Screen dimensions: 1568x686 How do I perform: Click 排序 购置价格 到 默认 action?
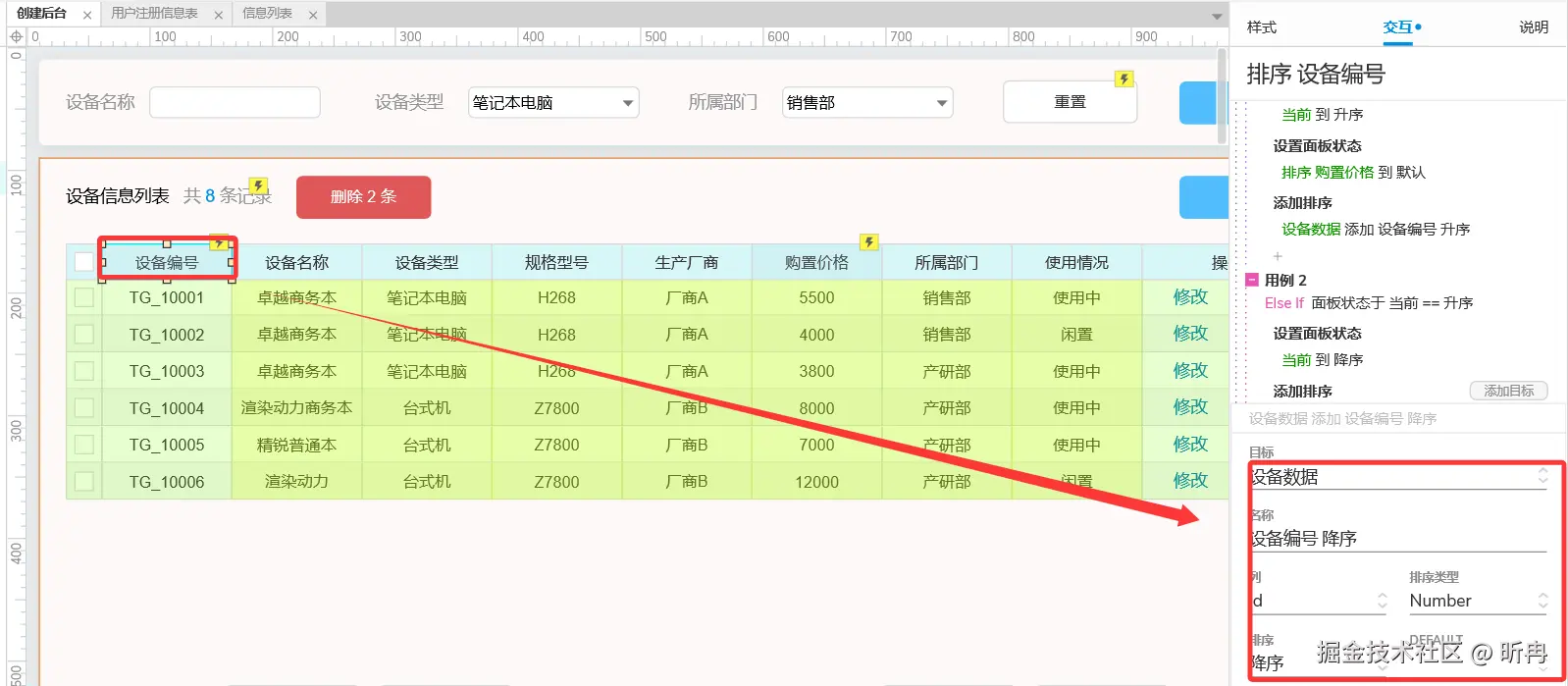click(1353, 173)
